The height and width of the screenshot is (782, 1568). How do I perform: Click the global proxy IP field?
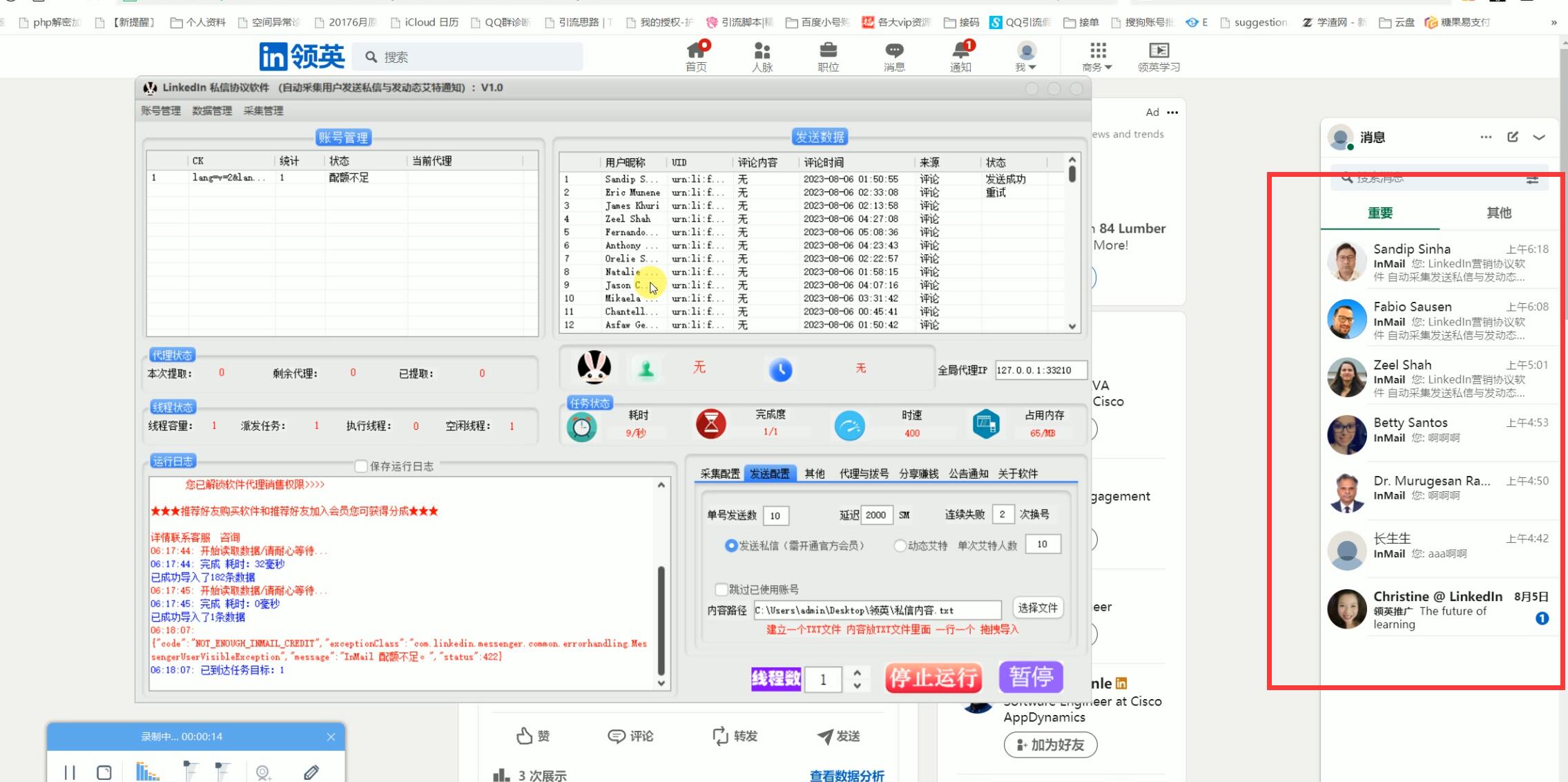pos(1040,370)
